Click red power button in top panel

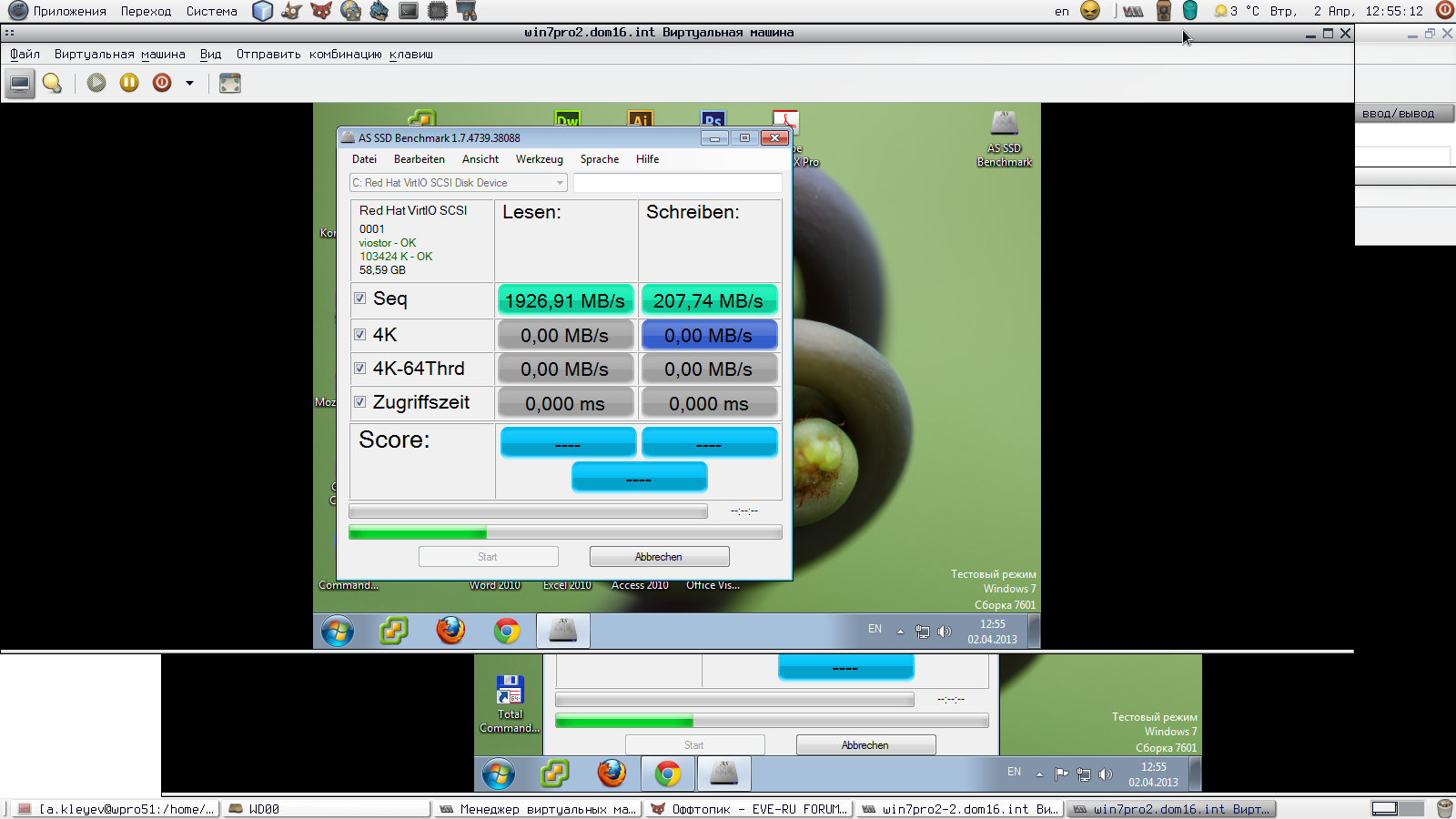point(1444,11)
